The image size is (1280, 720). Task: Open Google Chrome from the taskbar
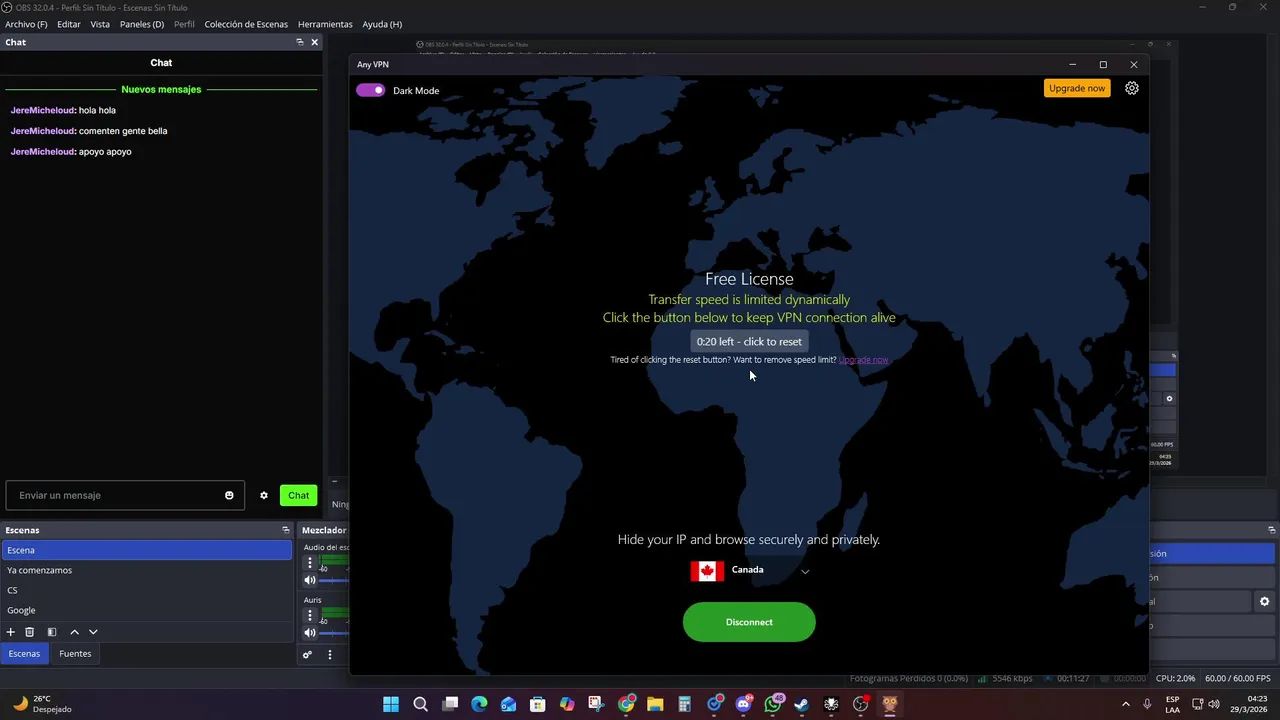tap(626, 704)
